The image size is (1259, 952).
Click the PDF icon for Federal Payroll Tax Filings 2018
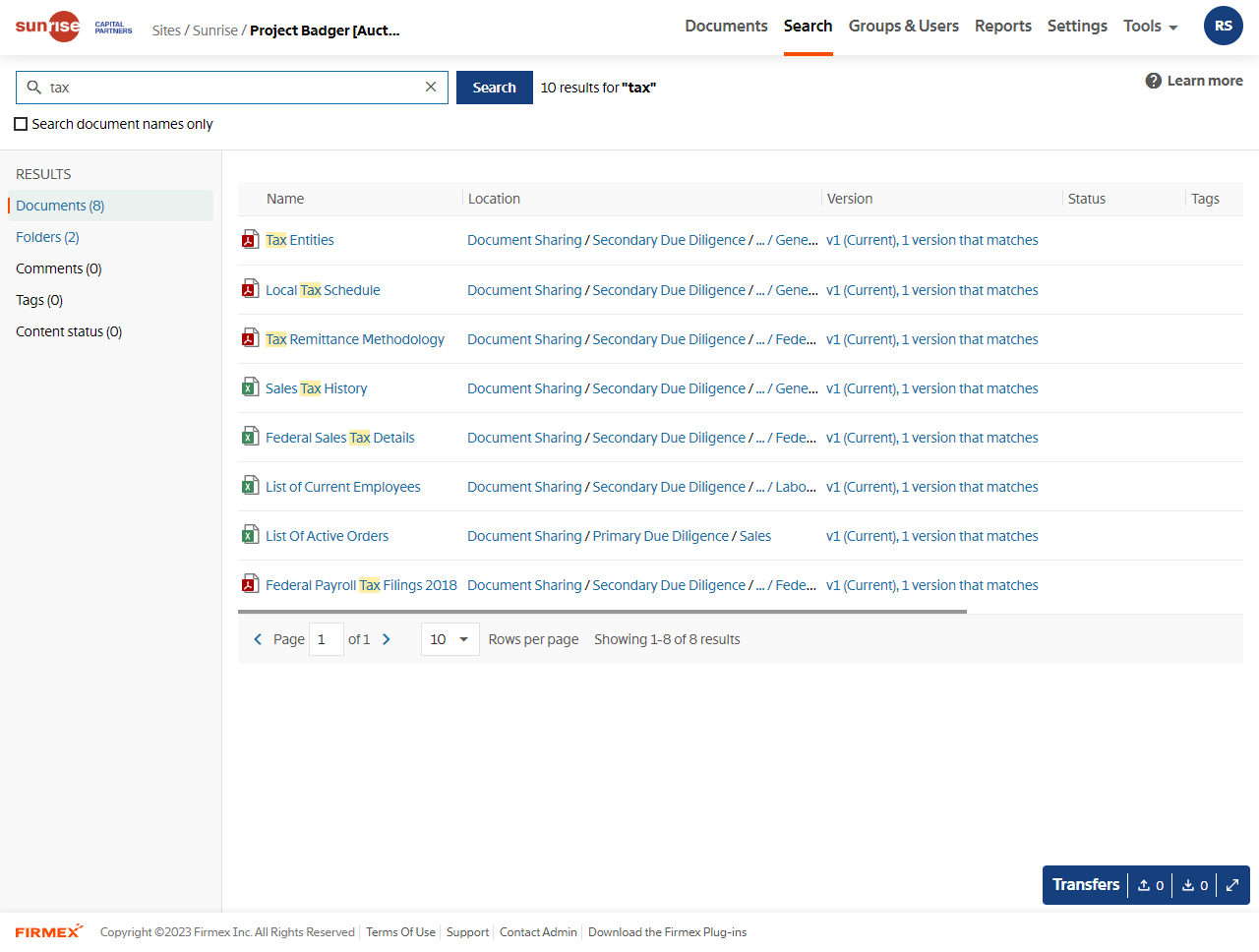click(x=250, y=584)
